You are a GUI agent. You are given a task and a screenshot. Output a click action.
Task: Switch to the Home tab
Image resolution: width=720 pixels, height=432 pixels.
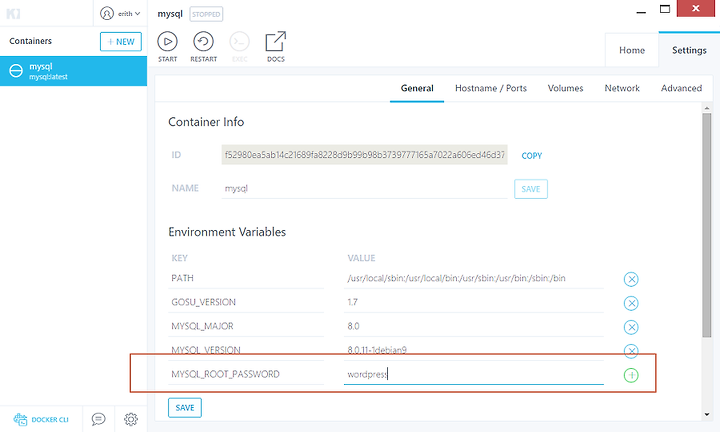pyautogui.click(x=632, y=50)
